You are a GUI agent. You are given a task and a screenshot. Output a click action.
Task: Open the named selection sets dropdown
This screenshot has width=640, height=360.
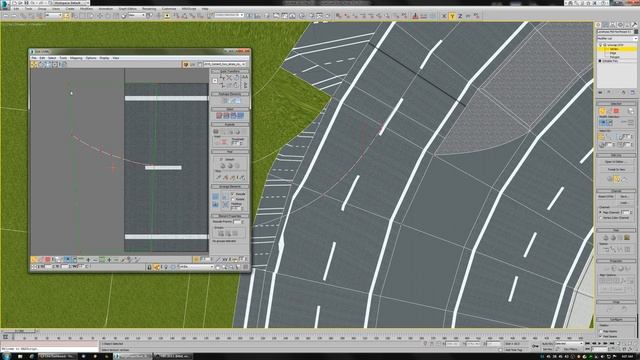click(x=229, y=16)
